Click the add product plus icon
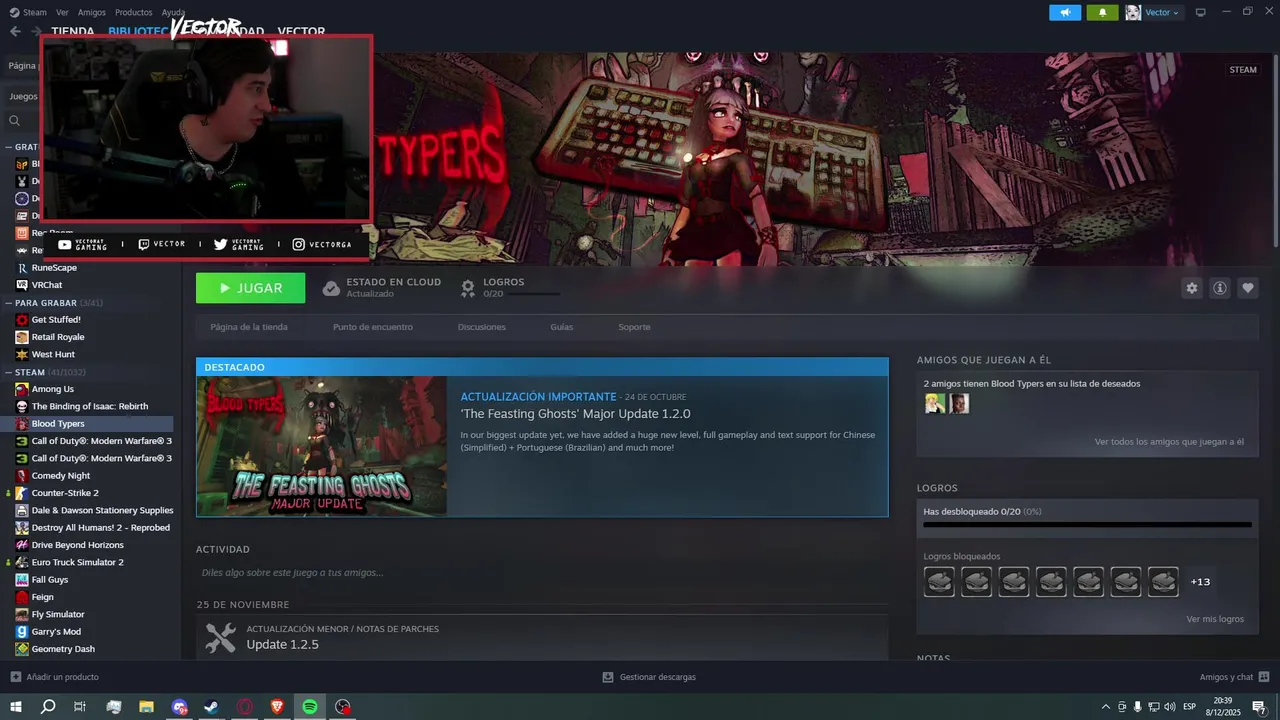 point(15,677)
